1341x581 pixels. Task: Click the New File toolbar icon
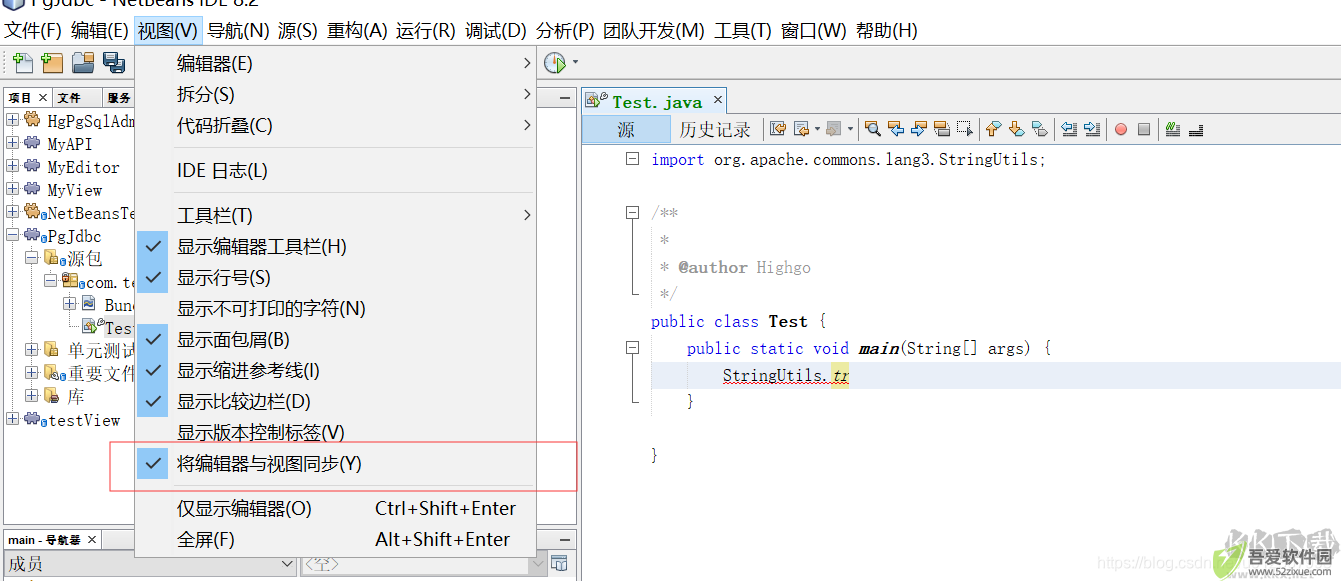[x=22, y=63]
